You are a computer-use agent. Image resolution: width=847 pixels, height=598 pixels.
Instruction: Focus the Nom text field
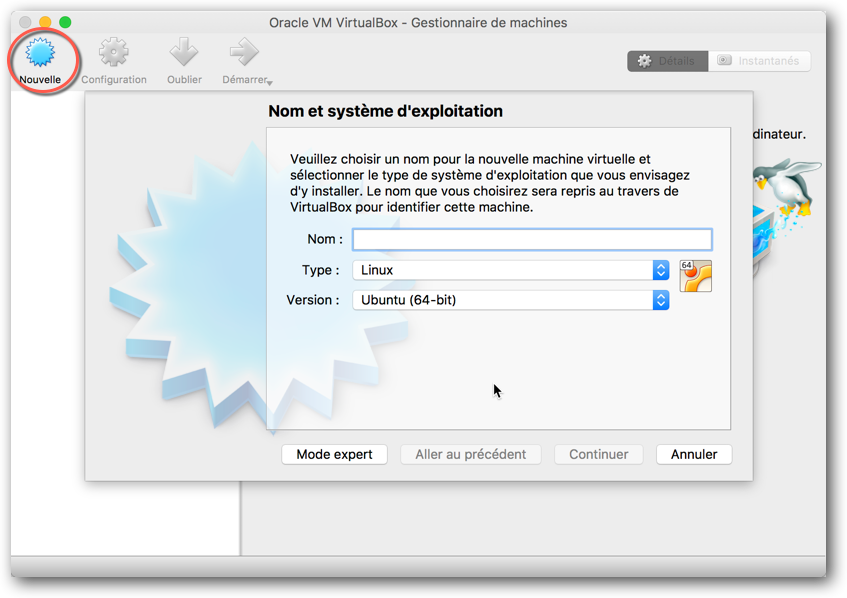[x=532, y=239]
